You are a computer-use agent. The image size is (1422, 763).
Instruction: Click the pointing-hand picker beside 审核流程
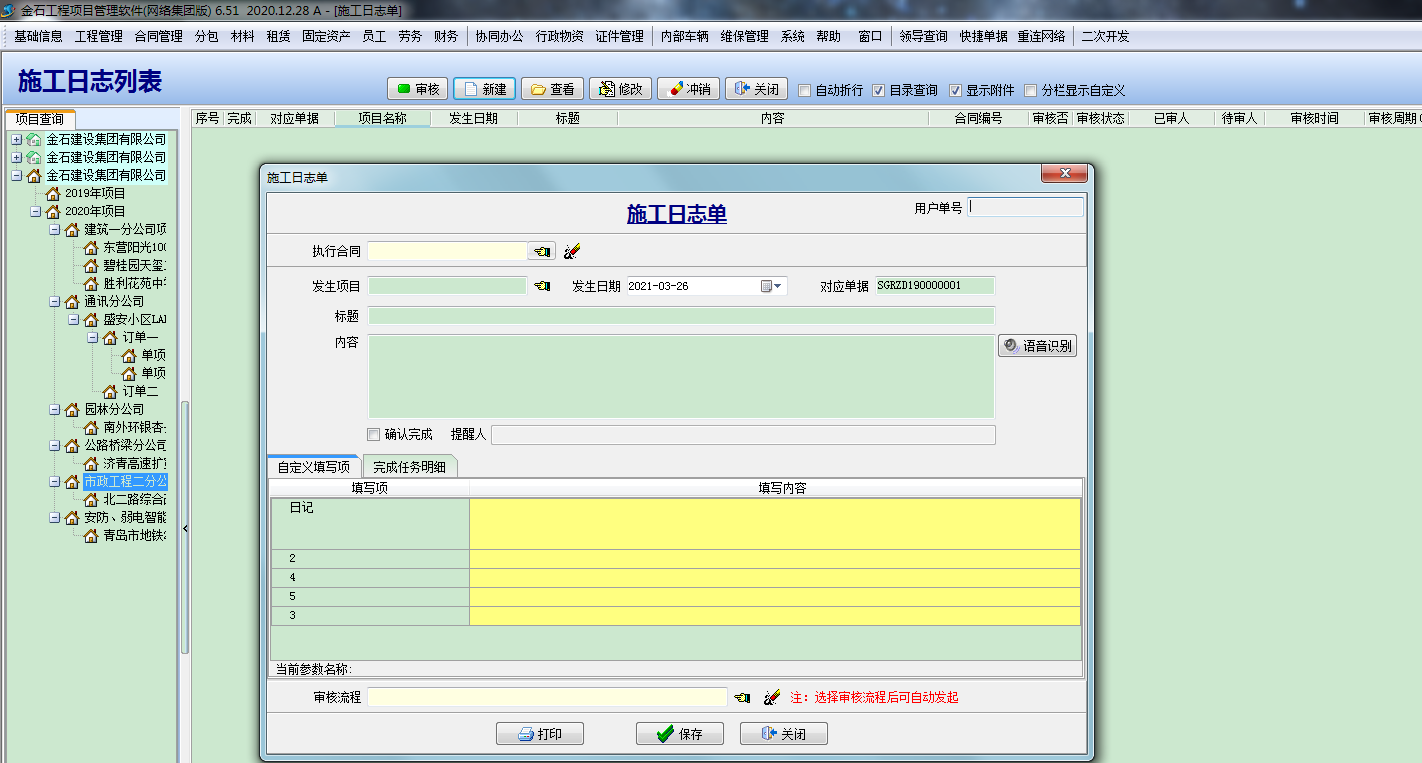pos(741,697)
